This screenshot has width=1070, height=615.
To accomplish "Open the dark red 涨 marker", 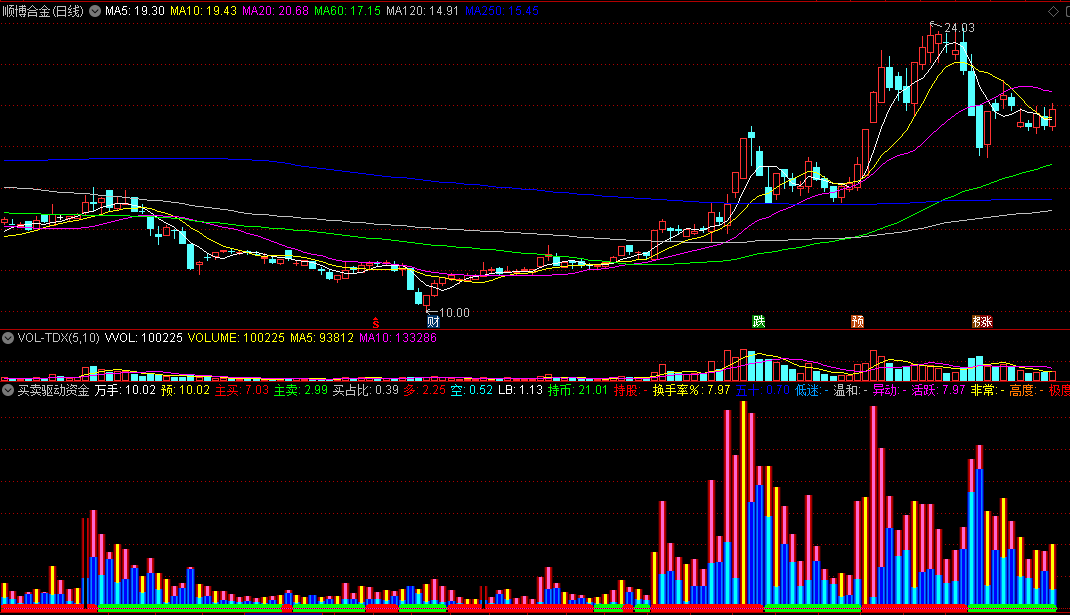I will point(987,321).
